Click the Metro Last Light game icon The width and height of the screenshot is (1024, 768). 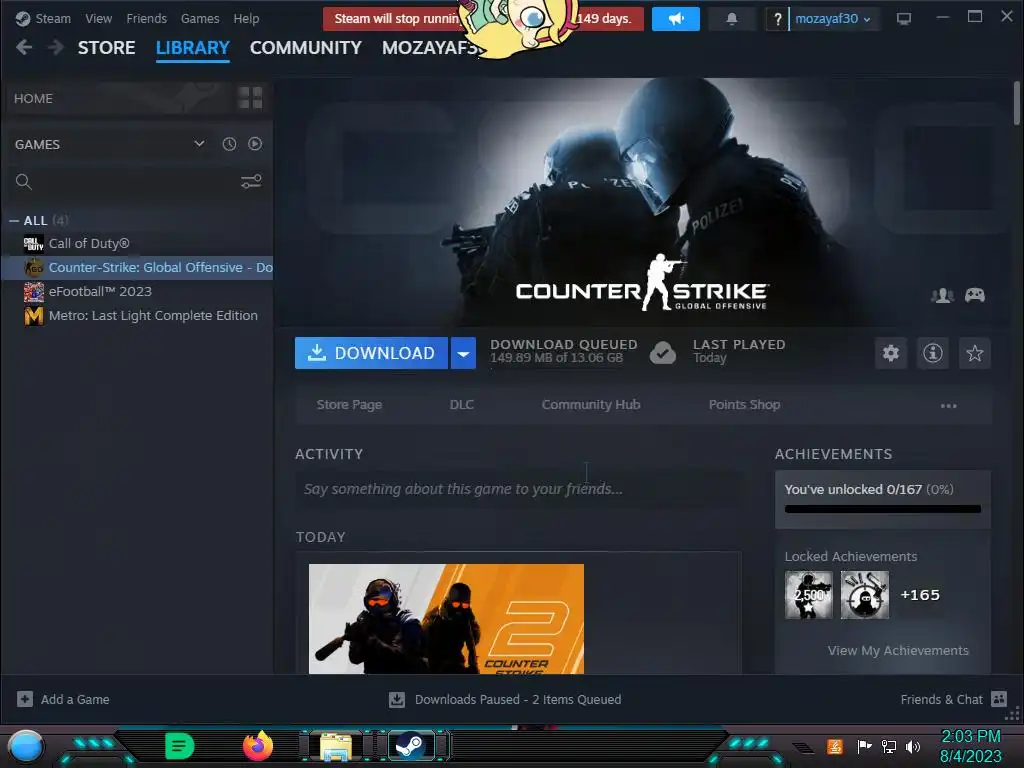tap(33, 315)
